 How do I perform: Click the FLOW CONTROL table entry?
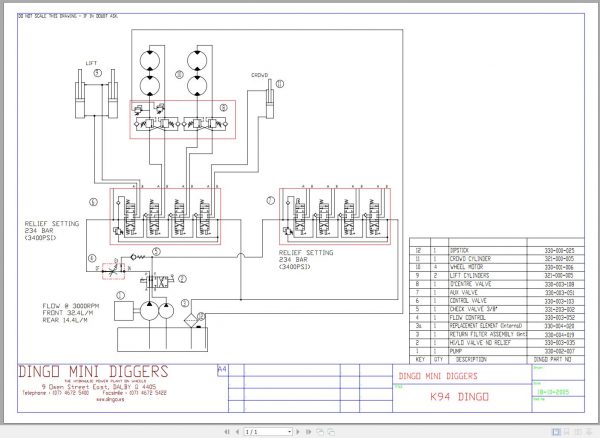click(x=468, y=318)
